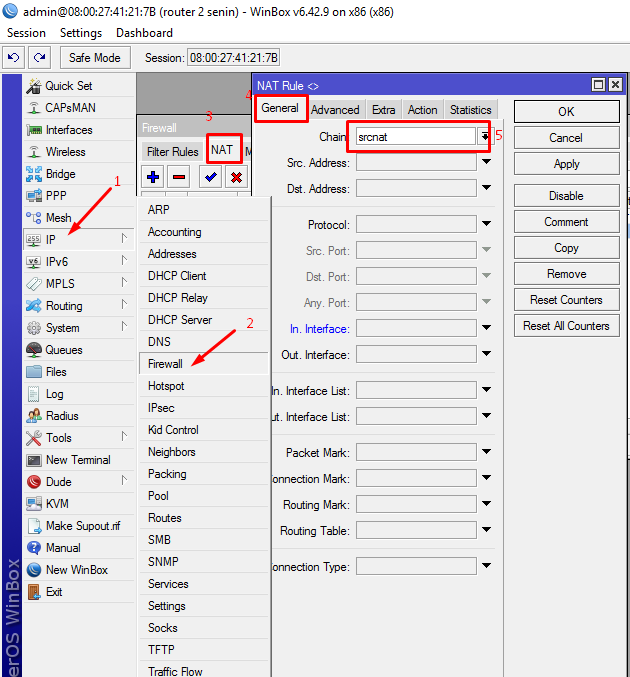The image size is (630, 677).
Task: Expand the Packet Mark field arrow
Action: (x=486, y=452)
